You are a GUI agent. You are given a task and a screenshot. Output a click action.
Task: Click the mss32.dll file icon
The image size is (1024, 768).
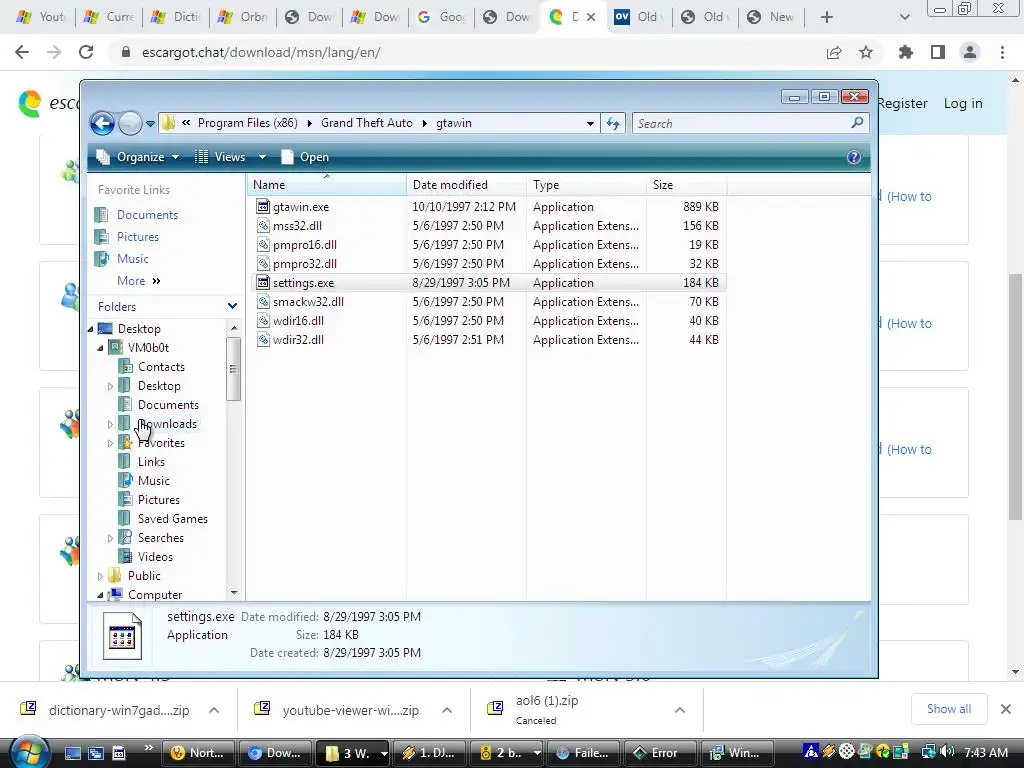click(x=263, y=226)
